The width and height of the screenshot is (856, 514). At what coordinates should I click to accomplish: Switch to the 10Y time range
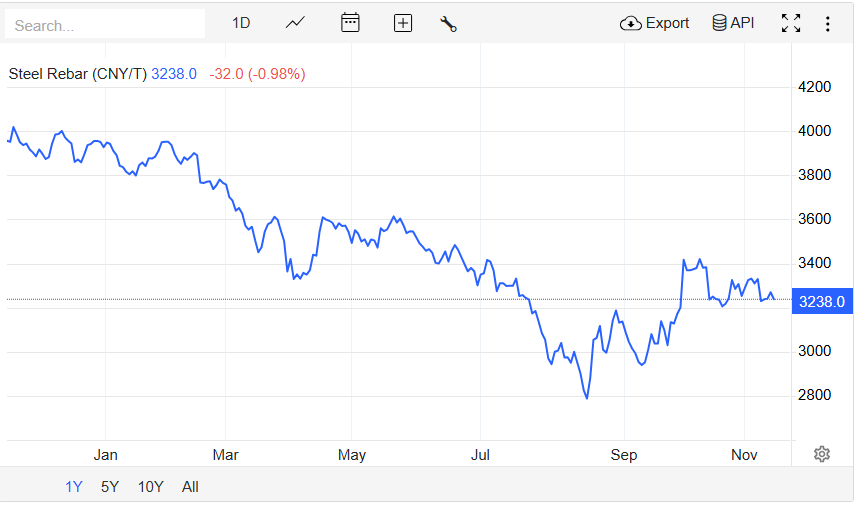(151, 487)
